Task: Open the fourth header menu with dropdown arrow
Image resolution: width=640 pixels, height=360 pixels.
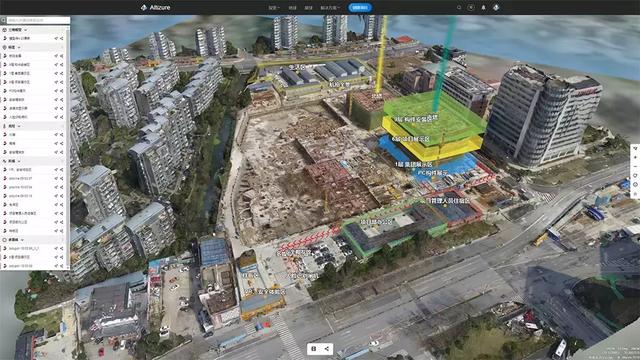Action: (x=330, y=7)
